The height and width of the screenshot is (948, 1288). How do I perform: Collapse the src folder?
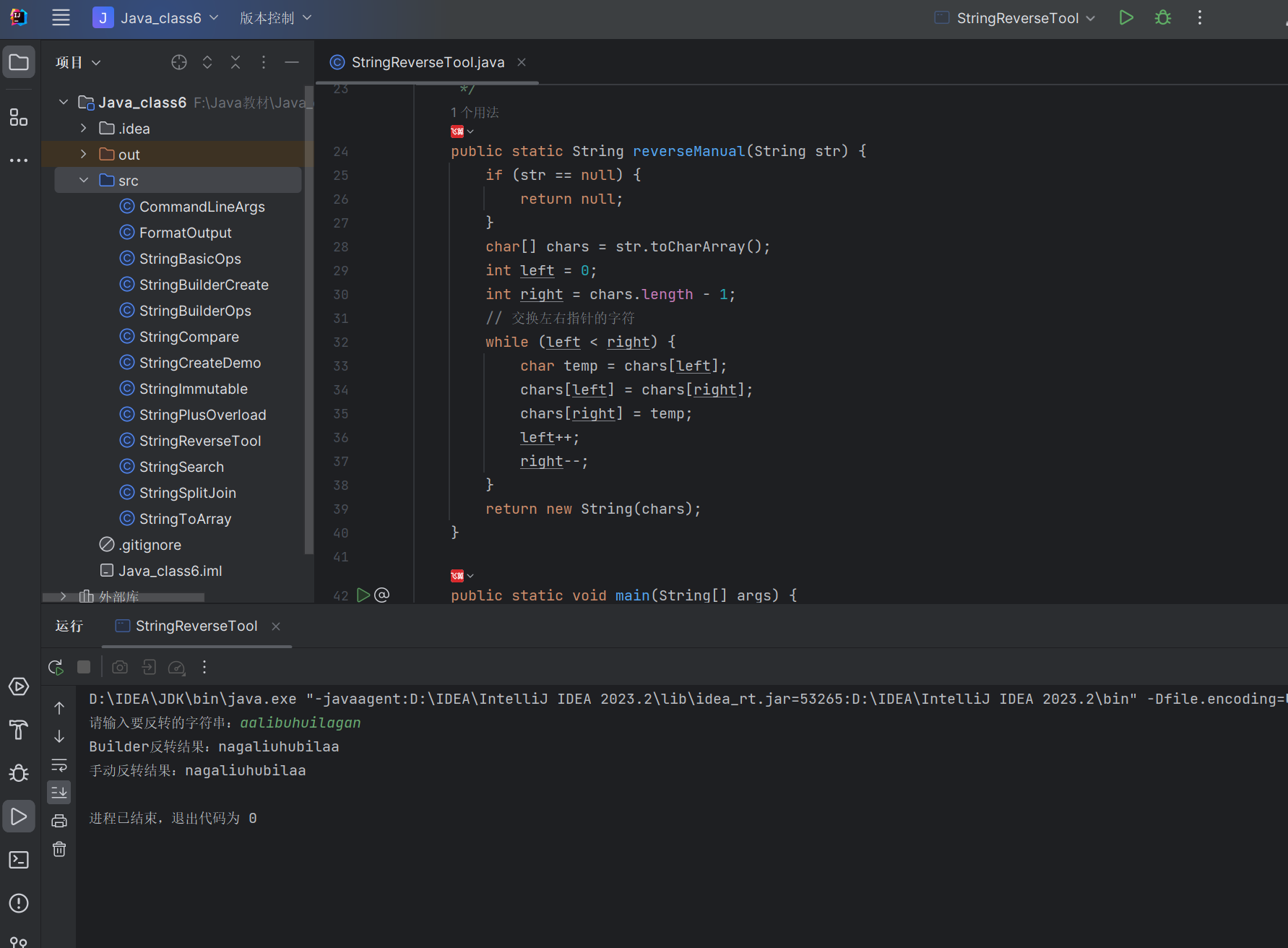point(84,181)
